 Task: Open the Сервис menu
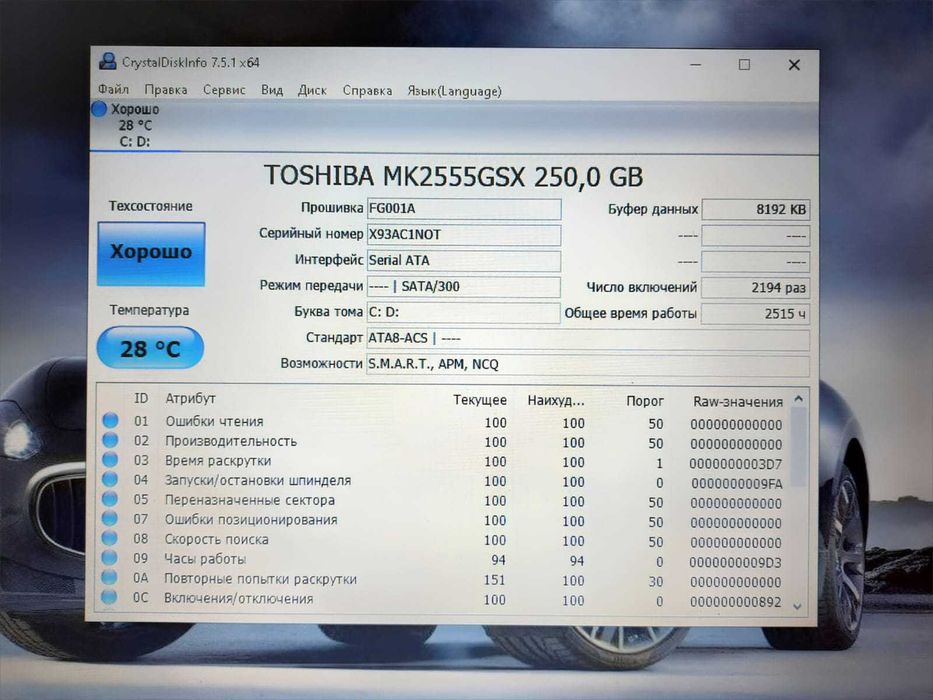tap(224, 90)
